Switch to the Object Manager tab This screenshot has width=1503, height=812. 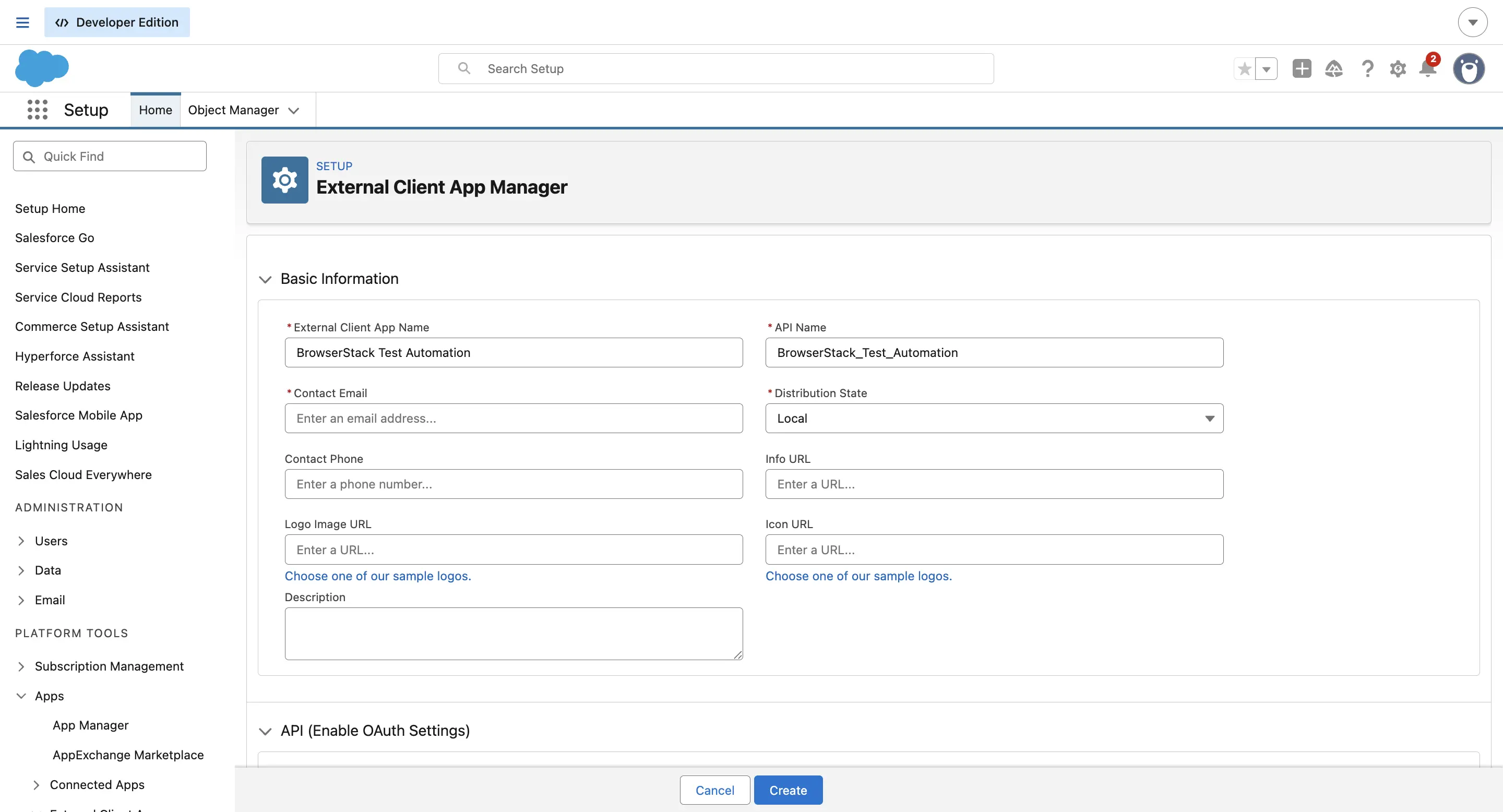[x=233, y=110]
